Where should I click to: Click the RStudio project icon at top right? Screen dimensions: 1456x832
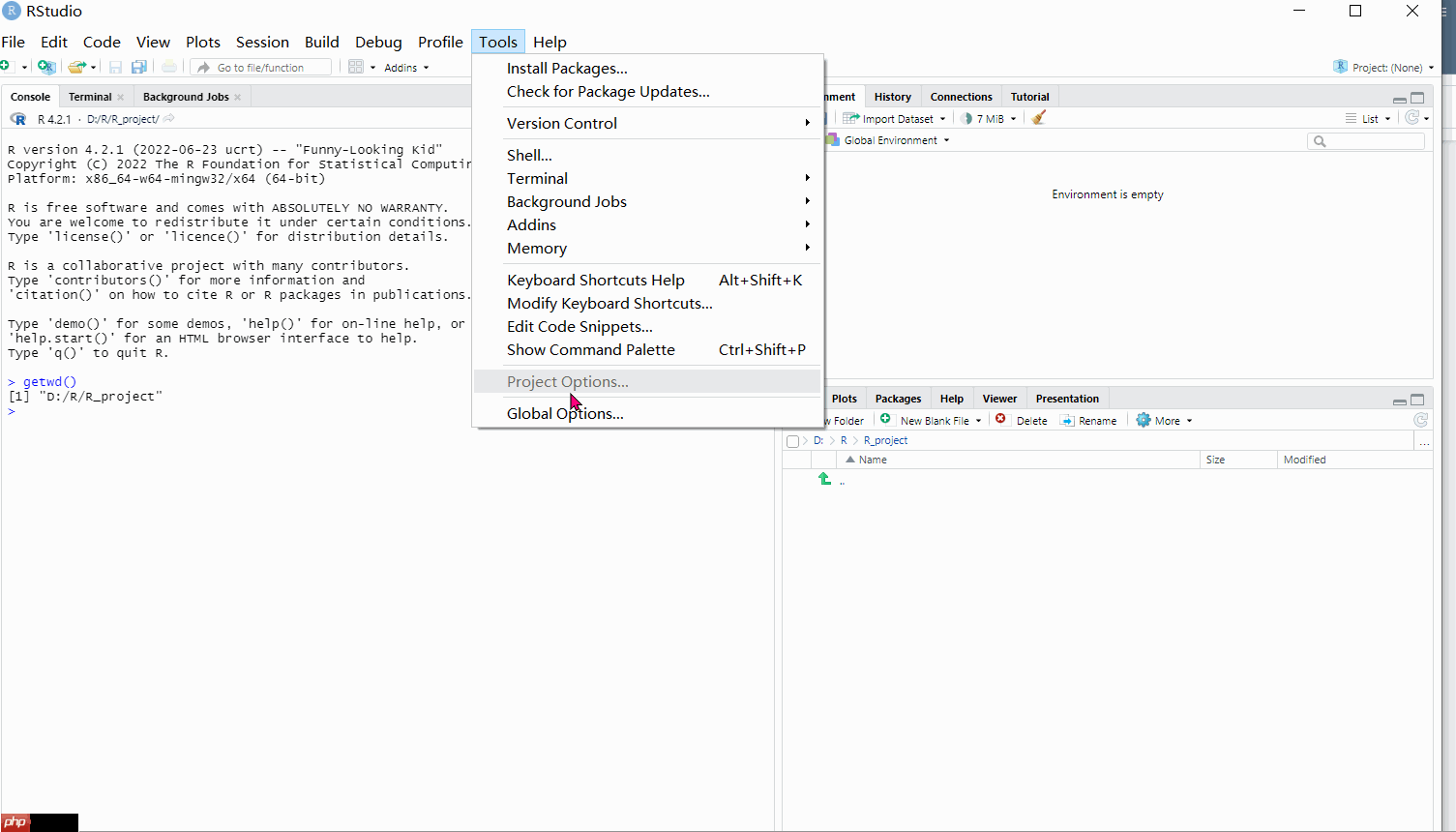[1340, 67]
